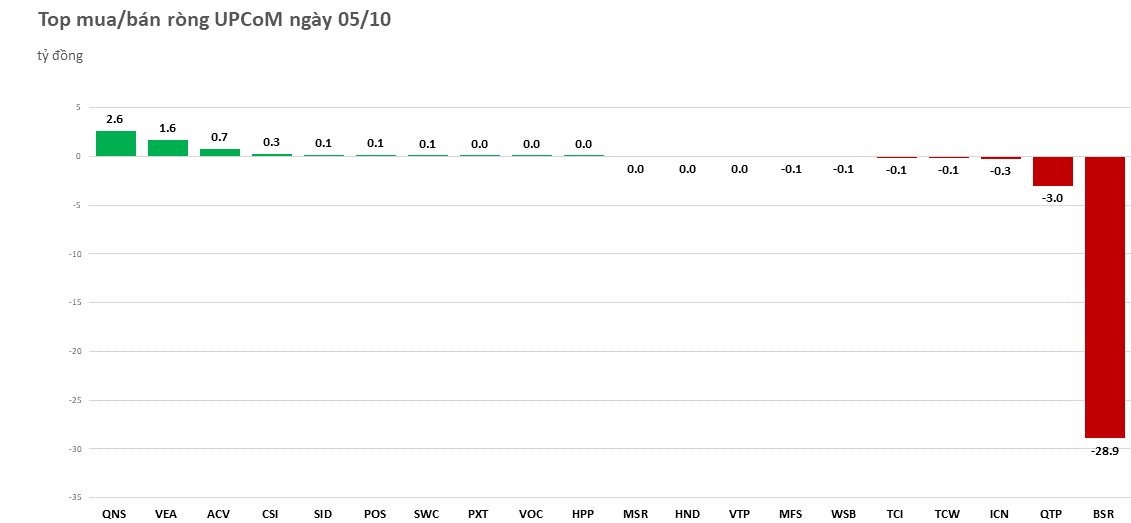The width and height of the screenshot is (1131, 523).
Task: Select the green ACV bar
Action: [219, 152]
